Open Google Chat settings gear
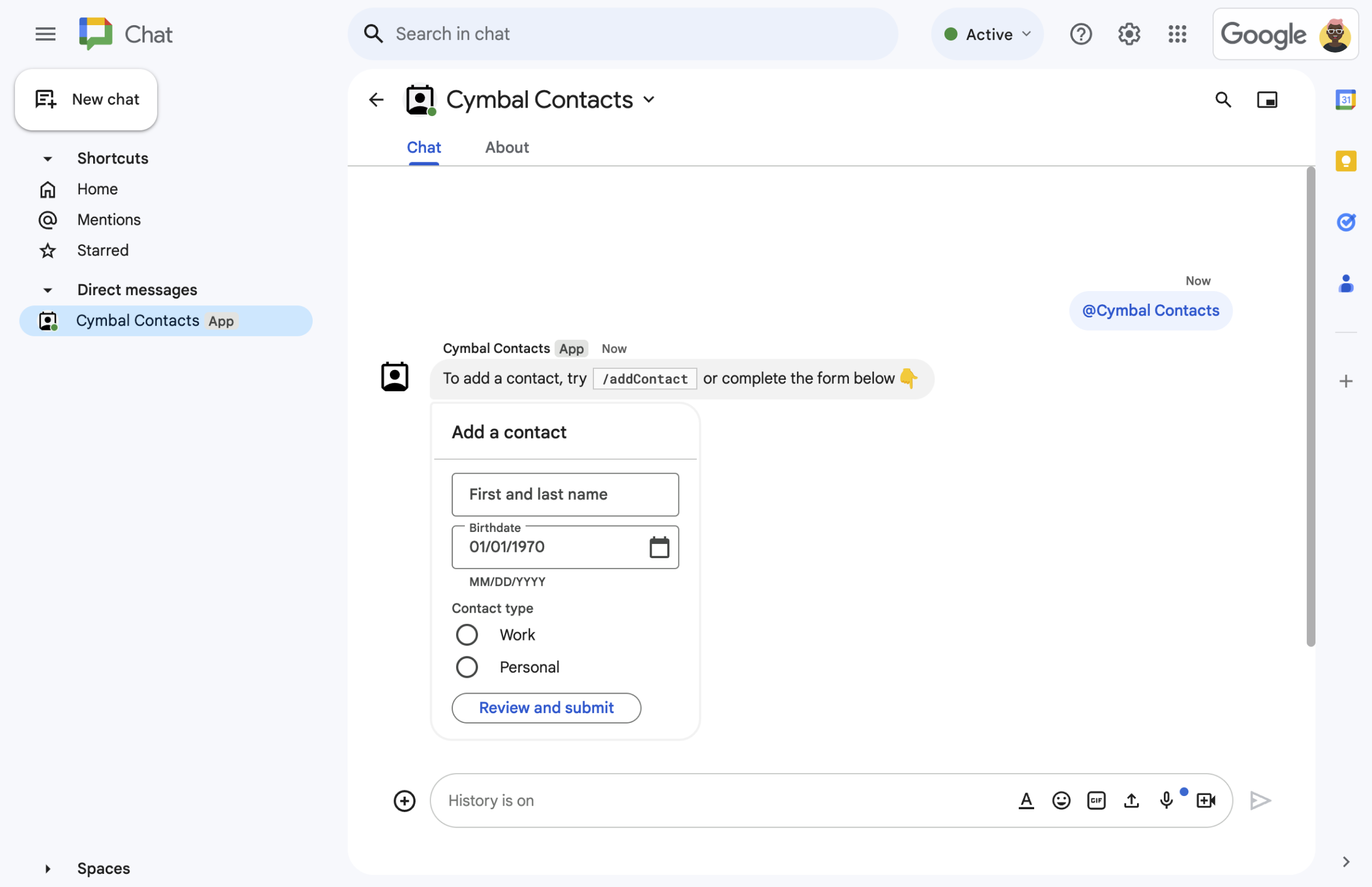 (x=1129, y=32)
